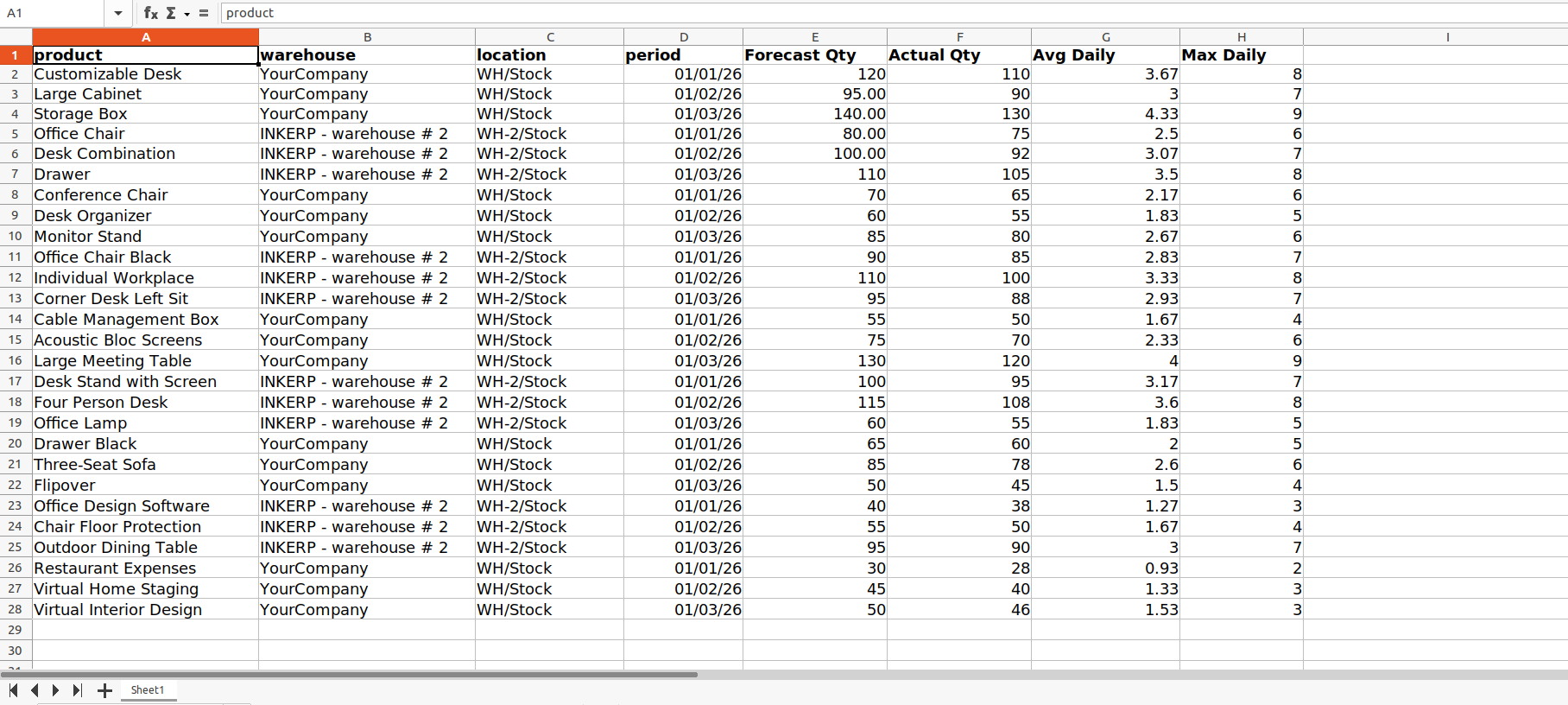
Task: Select column E header
Action: point(815,37)
